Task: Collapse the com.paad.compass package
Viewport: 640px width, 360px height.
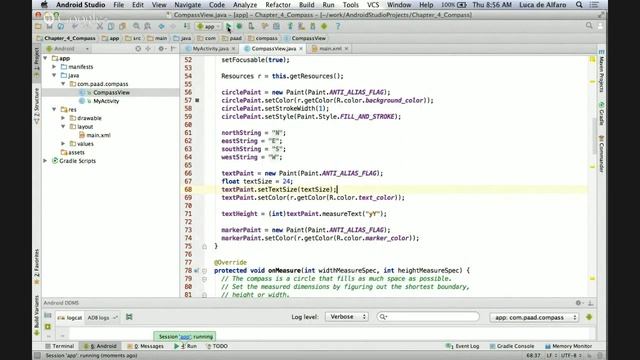Action: [63, 84]
